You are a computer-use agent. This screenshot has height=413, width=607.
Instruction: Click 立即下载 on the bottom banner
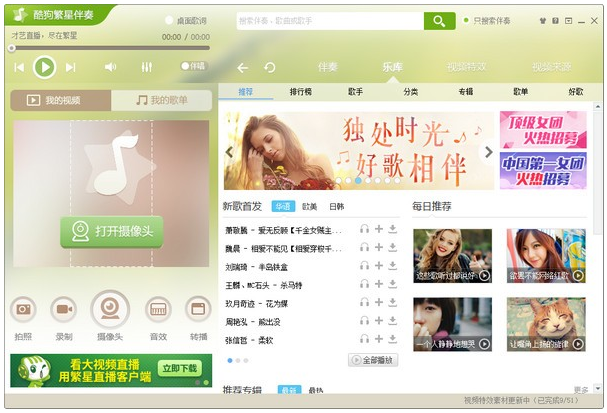[180, 368]
